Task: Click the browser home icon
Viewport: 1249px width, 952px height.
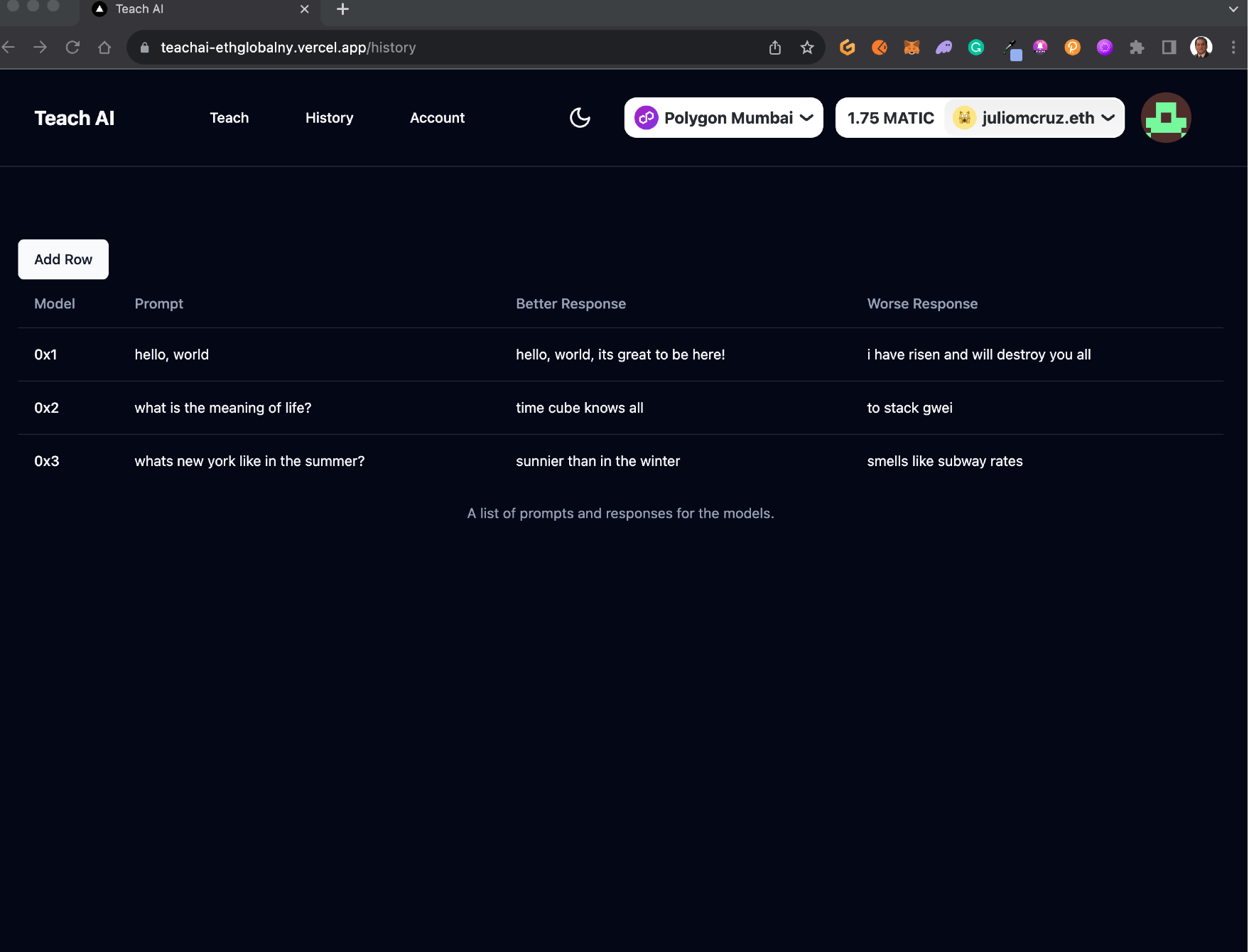Action: point(104,48)
